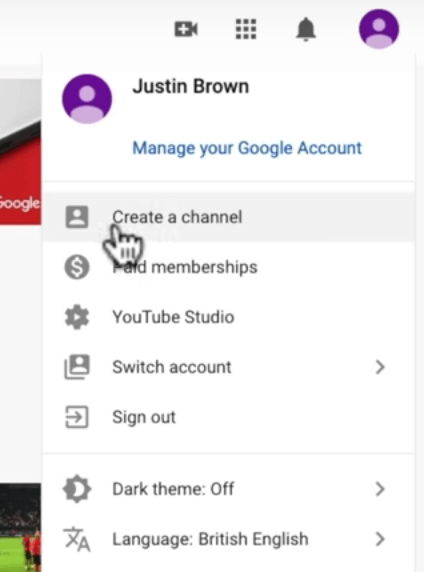Open Paid memberships
The width and height of the screenshot is (424, 572).
229,267
